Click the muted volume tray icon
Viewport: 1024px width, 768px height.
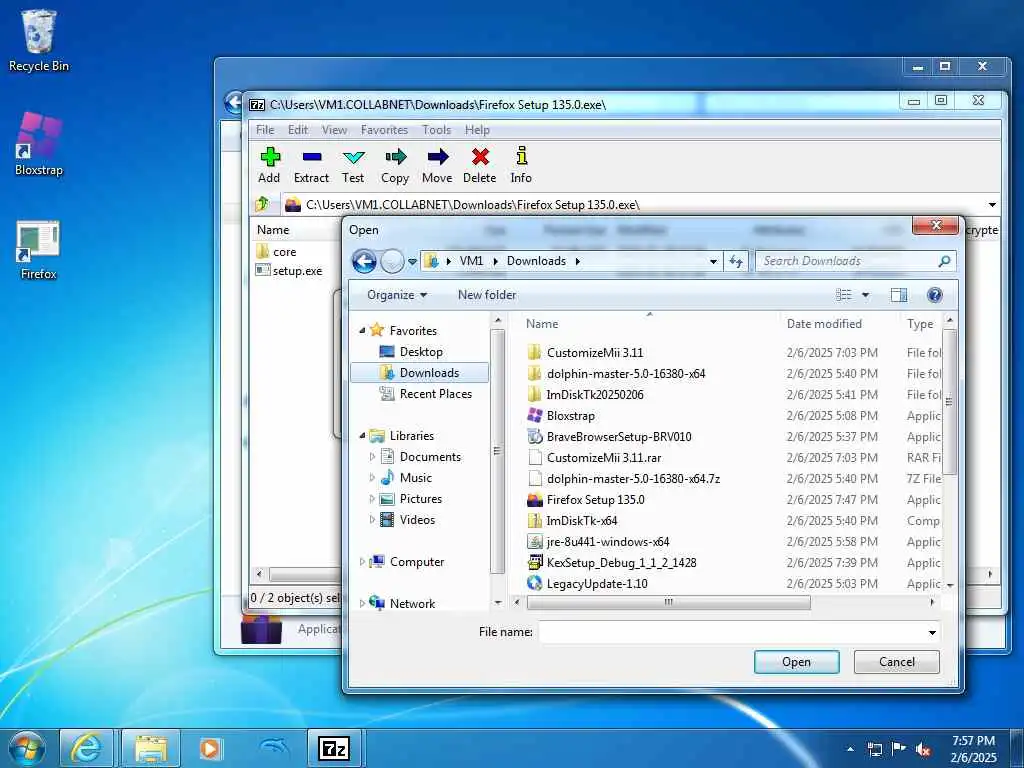tap(923, 749)
